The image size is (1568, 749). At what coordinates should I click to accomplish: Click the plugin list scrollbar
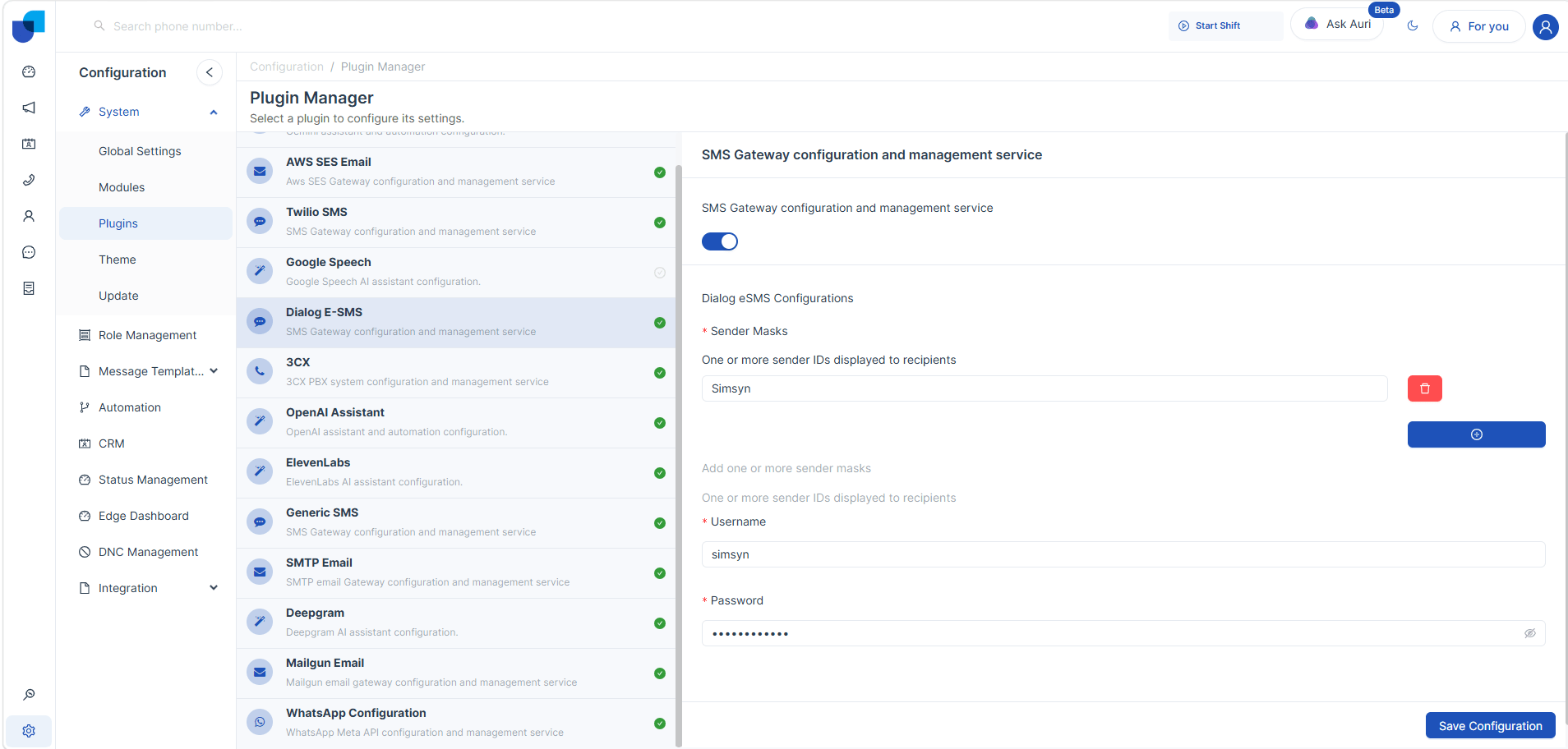[x=679, y=456]
